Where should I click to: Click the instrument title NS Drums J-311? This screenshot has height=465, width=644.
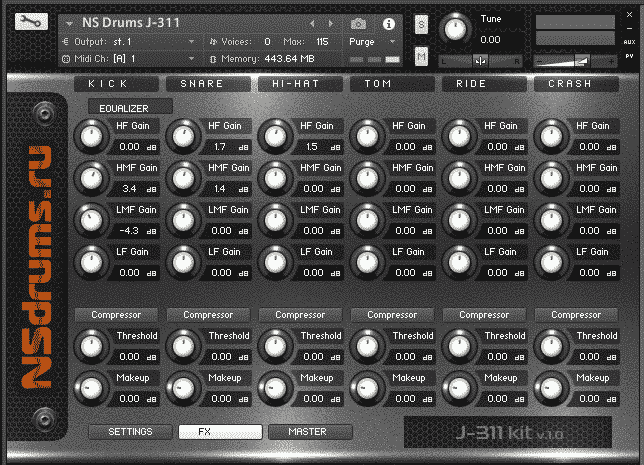131,23
